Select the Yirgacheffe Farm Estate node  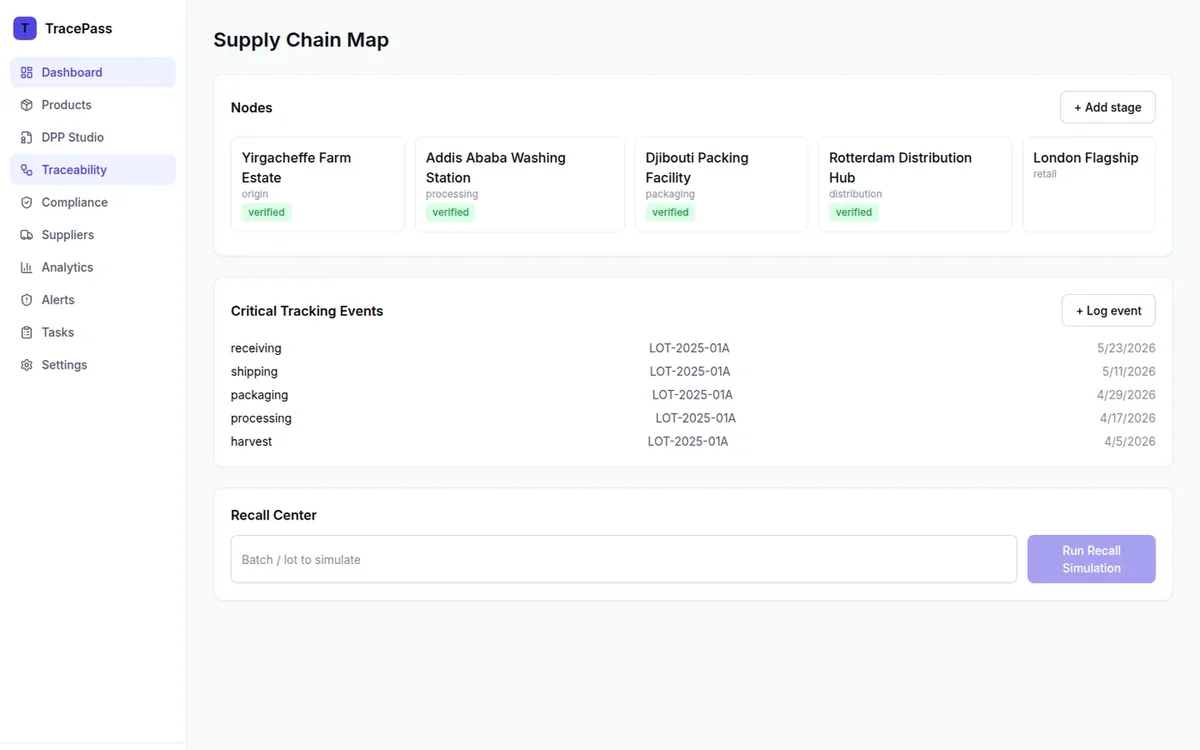point(318,185)
